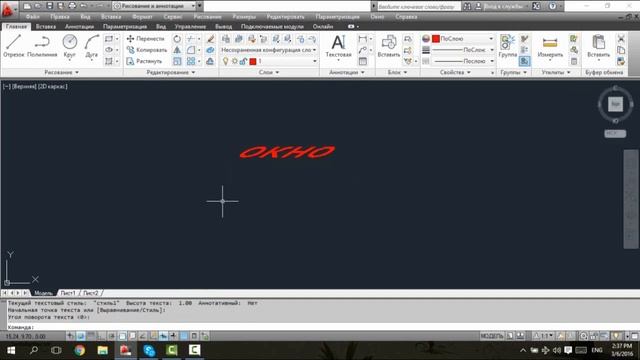Open the Формат menu
The height and width of the screenshot is (360, 640).
pos(142,17)
